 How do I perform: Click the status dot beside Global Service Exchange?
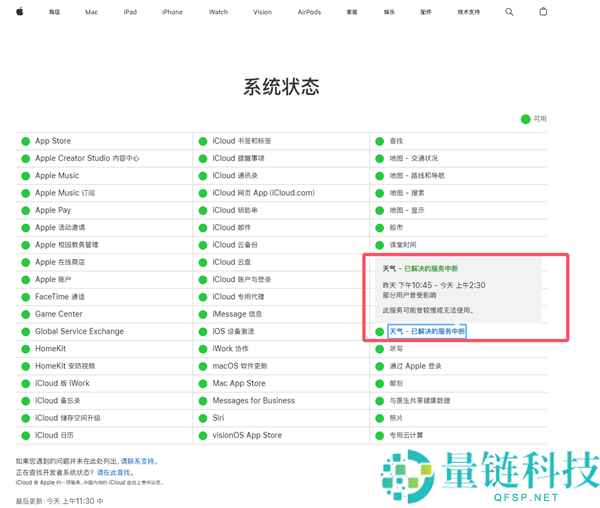(x=26, y=332)
